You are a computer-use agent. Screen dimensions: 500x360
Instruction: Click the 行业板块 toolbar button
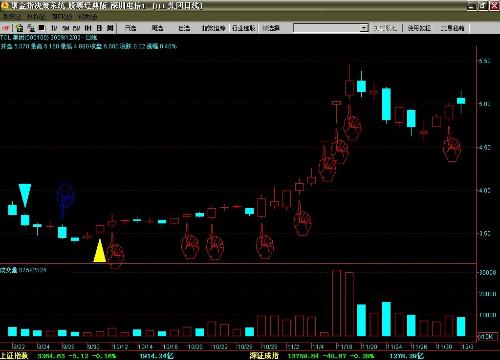click(x=244, y=28)
